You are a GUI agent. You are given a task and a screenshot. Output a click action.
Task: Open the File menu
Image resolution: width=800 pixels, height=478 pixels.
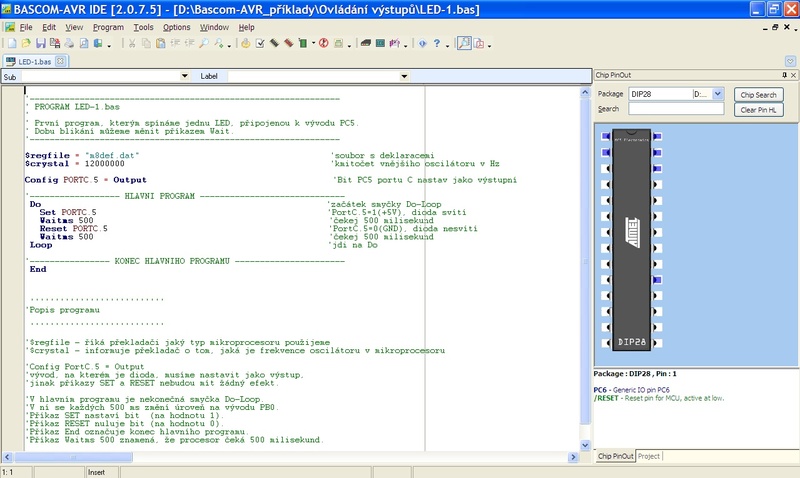(26, 27)
